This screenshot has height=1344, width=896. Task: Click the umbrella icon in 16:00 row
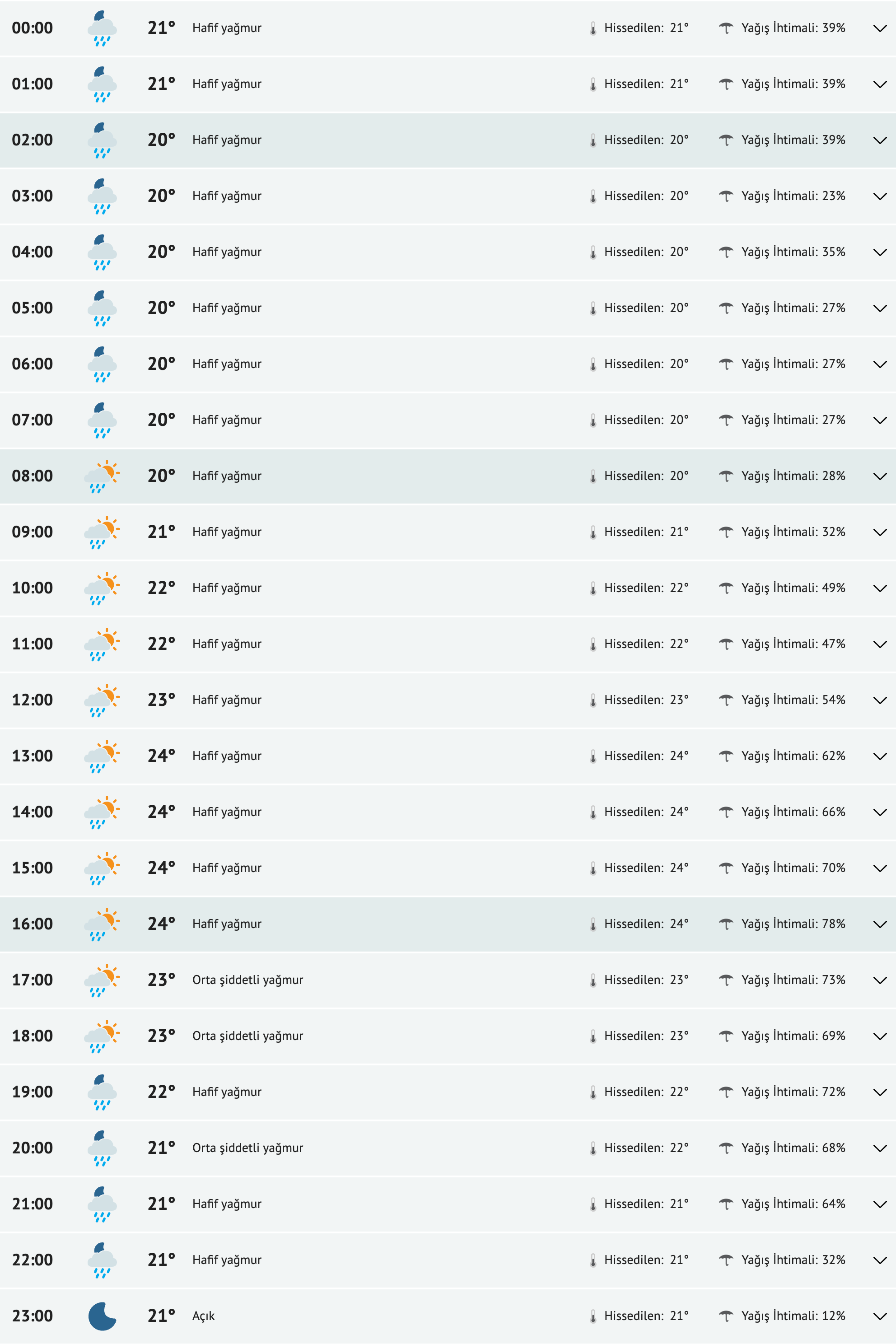726,924
